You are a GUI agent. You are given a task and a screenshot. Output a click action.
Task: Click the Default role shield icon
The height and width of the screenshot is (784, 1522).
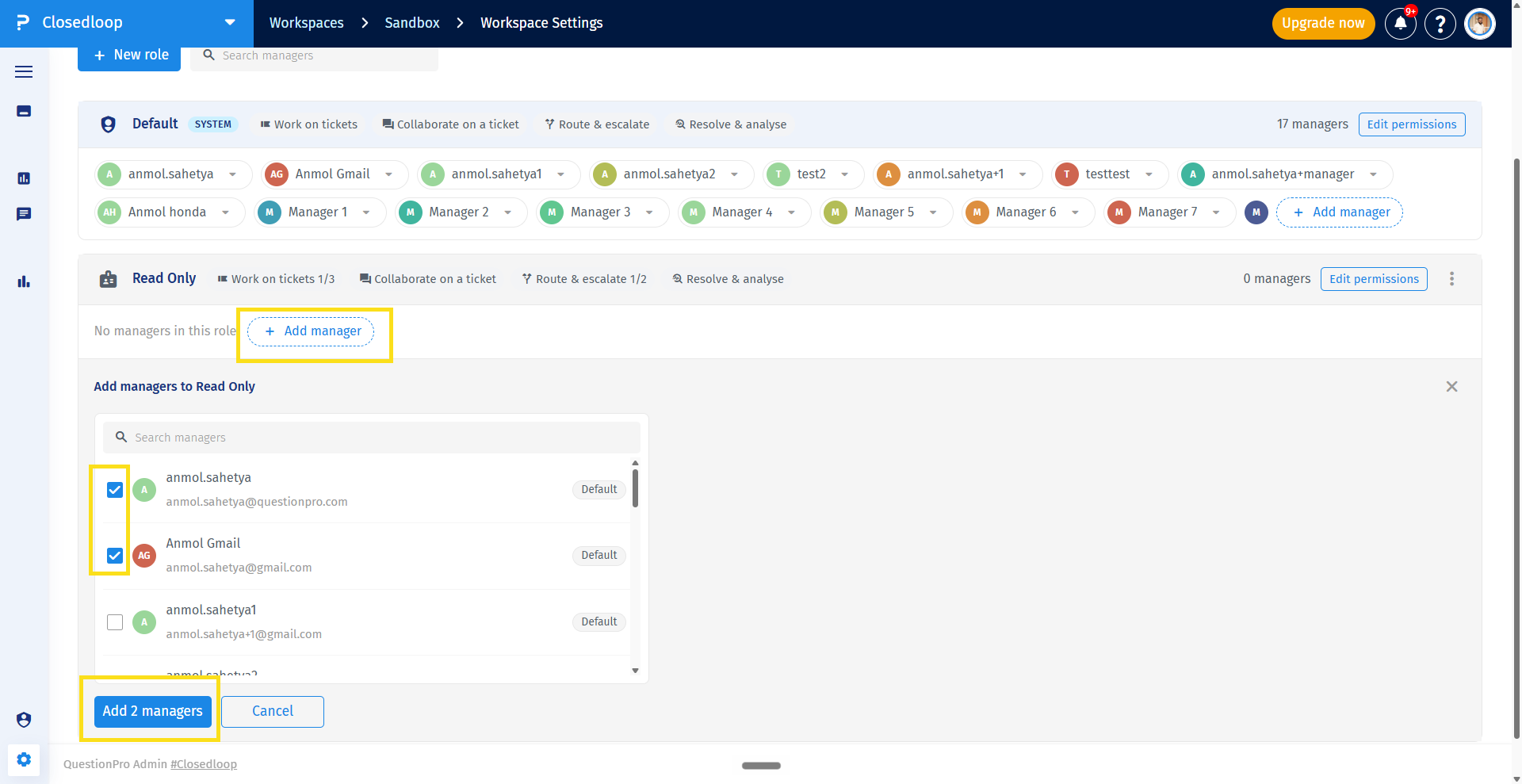[109, 124]
